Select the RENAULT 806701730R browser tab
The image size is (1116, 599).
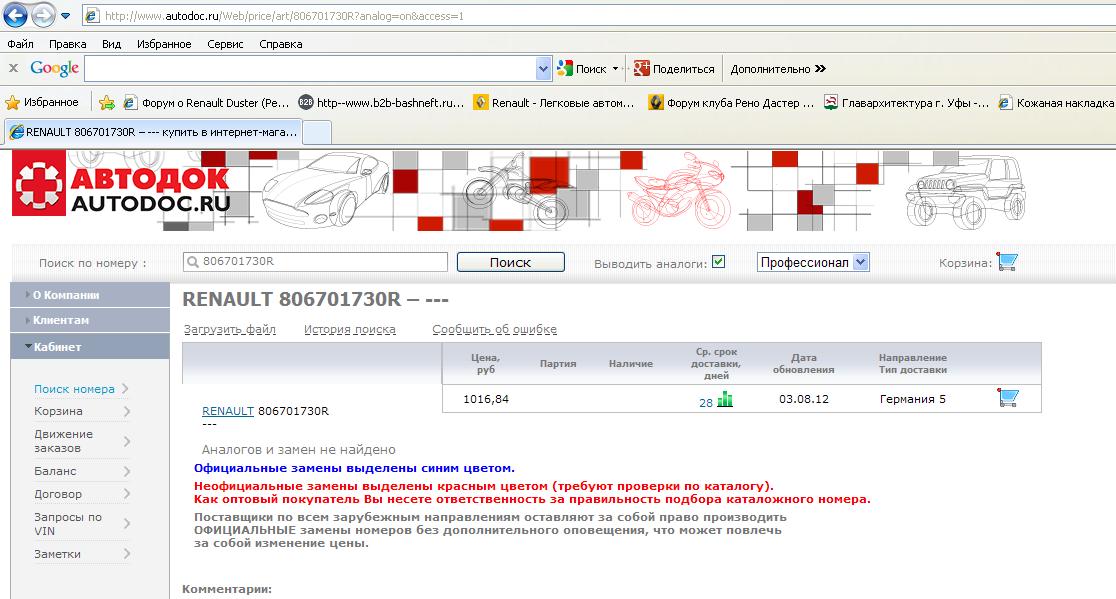coord(153,132)
